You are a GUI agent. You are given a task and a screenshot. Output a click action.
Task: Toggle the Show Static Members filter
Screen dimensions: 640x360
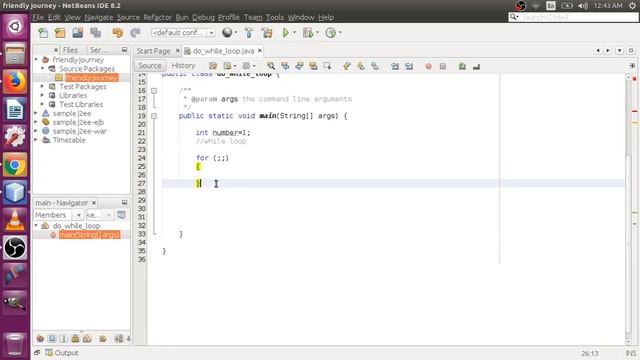64,338
